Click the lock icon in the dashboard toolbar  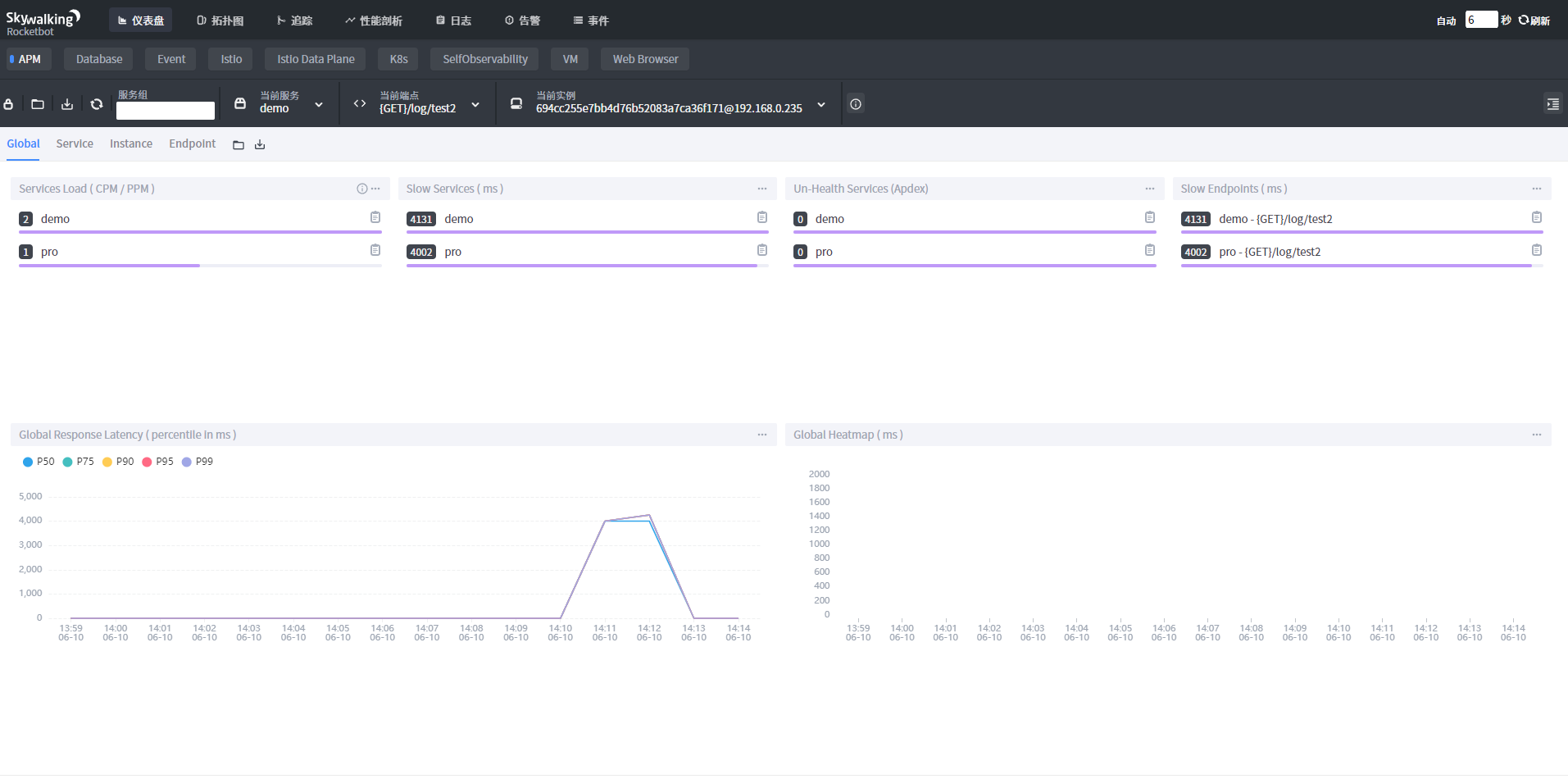(x=8, y=104)
